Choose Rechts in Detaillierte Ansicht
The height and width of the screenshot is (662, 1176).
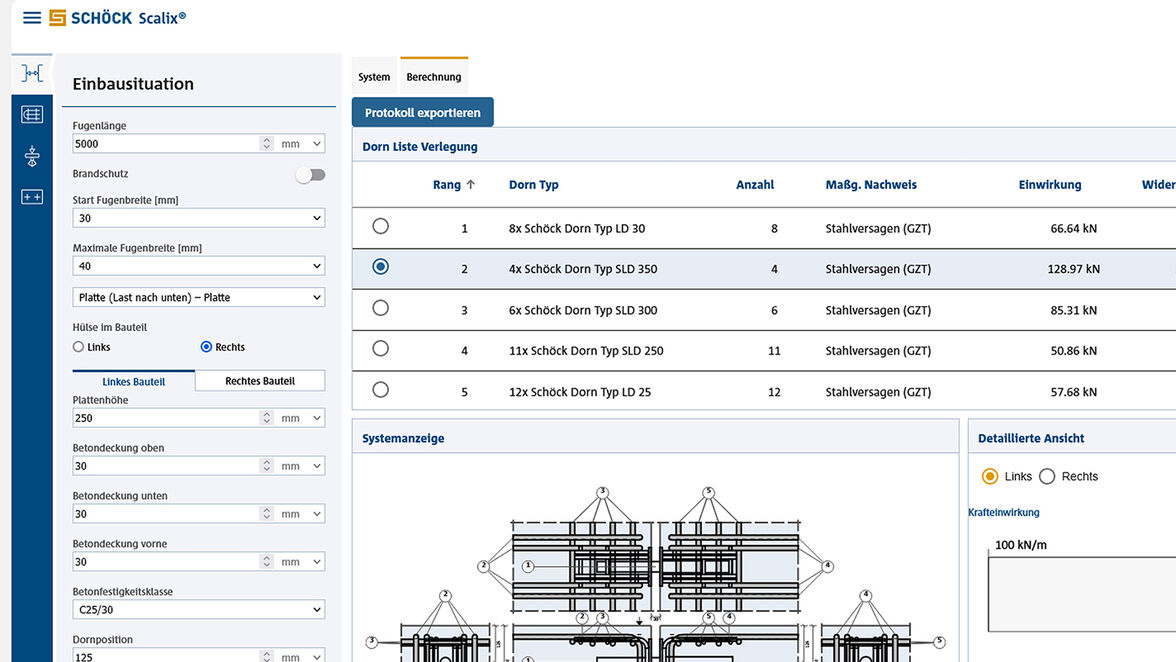tap(1047, 477)
